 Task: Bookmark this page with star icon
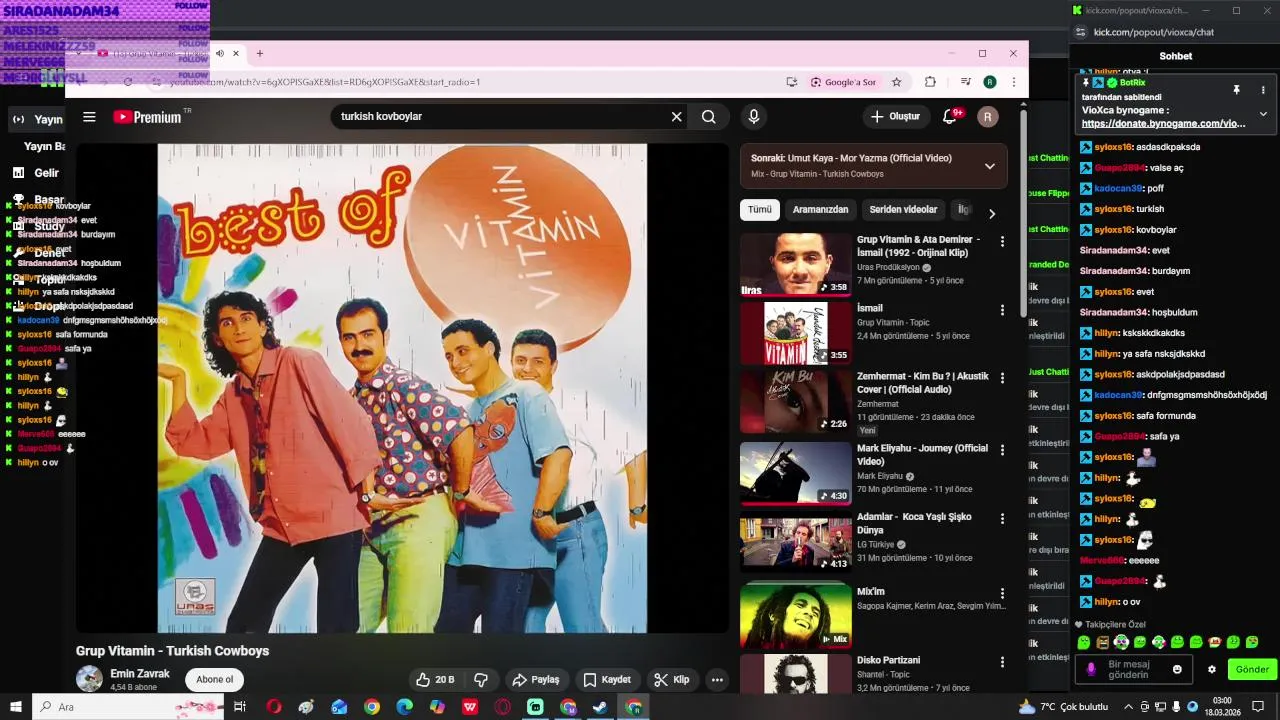tap(897, 82)
